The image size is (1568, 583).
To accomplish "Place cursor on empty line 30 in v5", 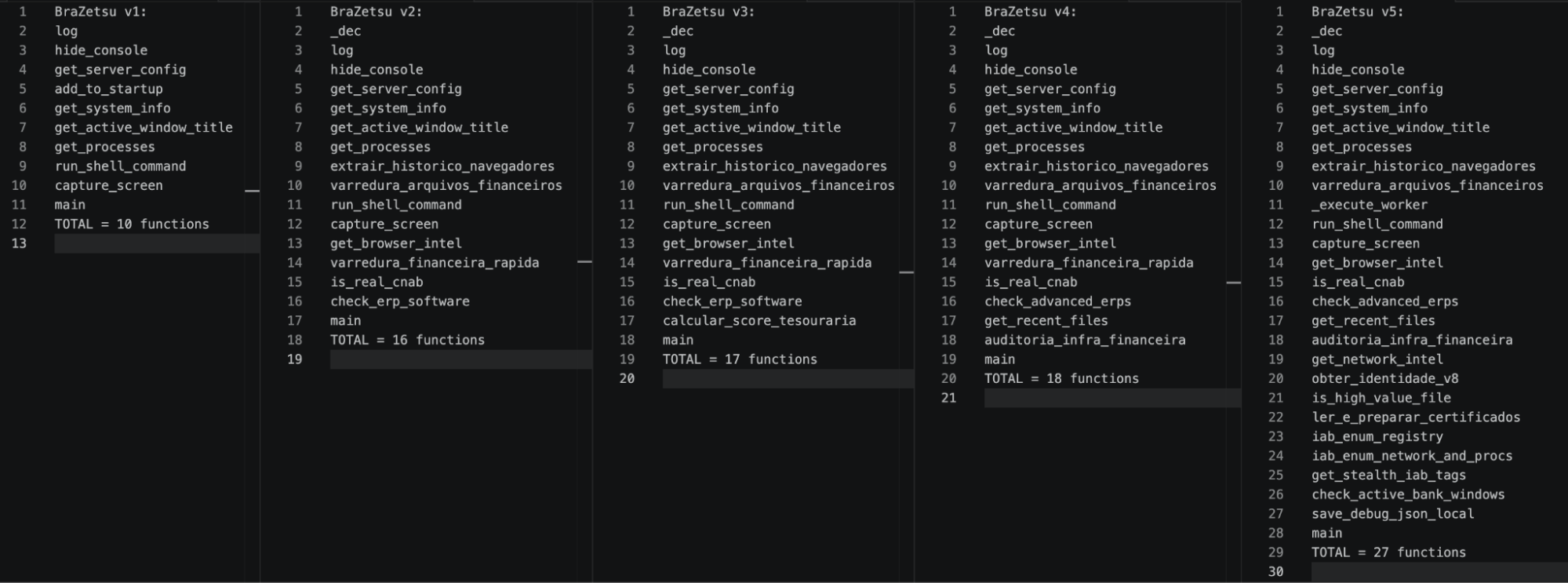I will [1439, 572].
